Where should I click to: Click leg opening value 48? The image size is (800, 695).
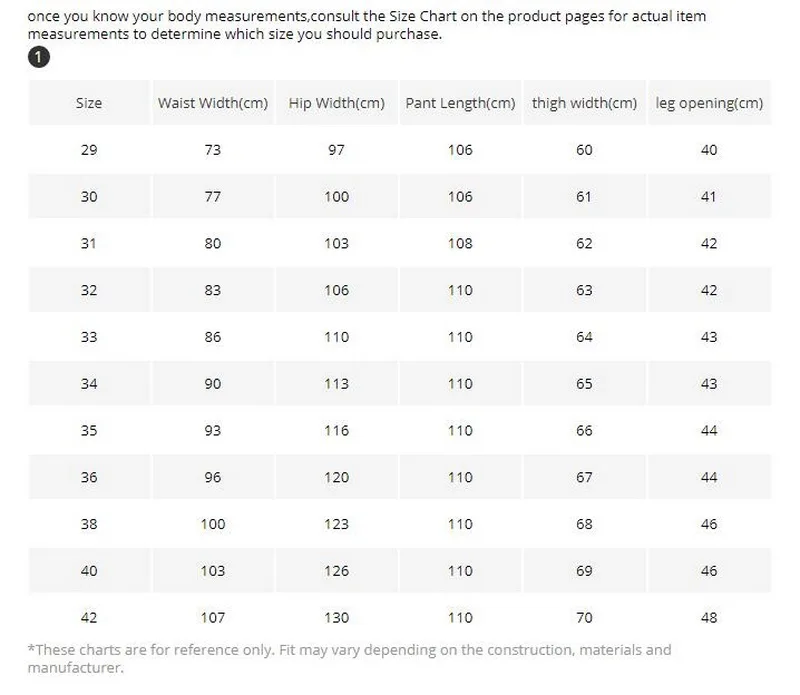point(709,618)
